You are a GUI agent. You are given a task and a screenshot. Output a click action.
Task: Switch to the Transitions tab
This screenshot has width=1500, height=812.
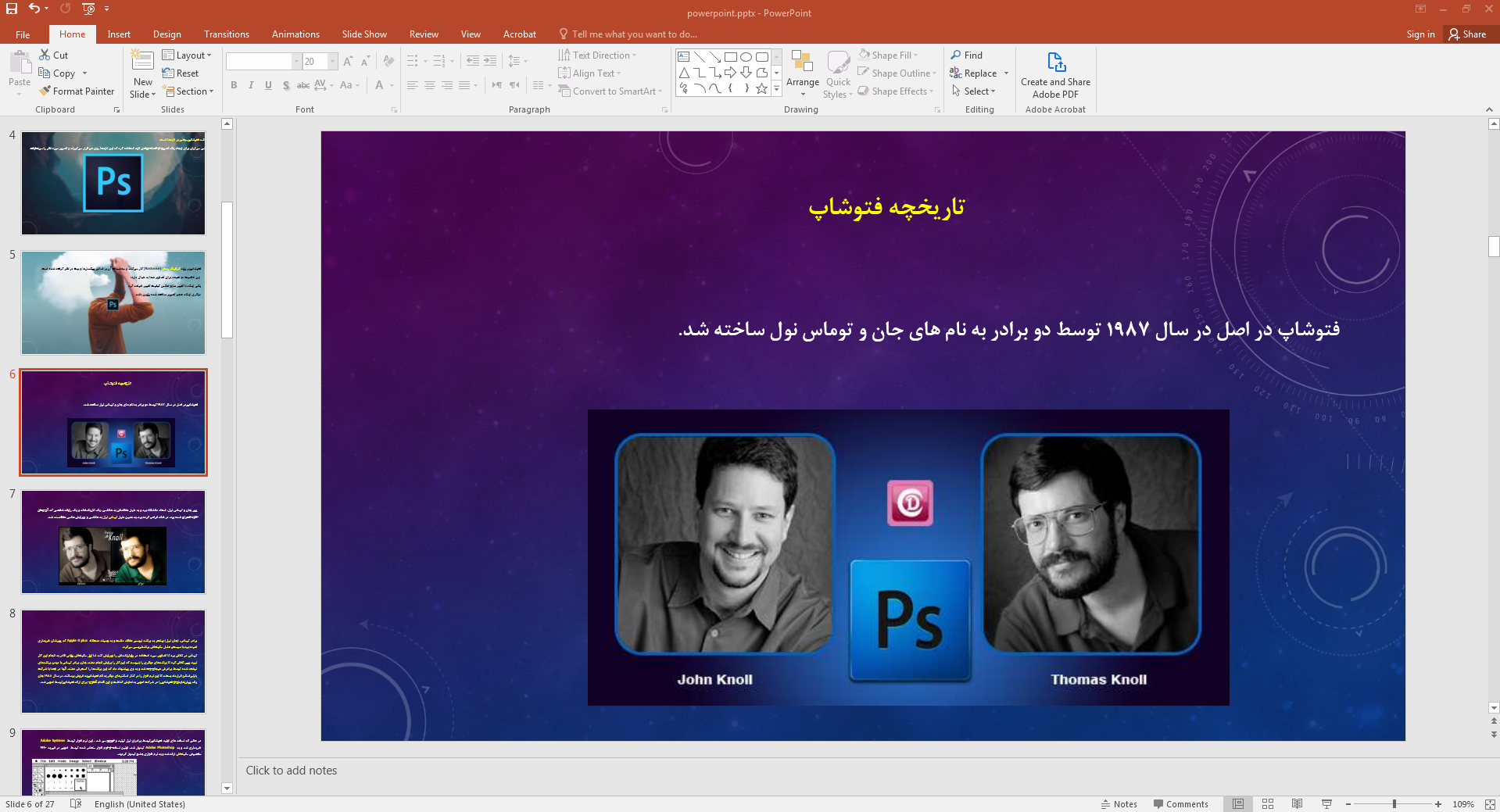(x=227, y=34)
